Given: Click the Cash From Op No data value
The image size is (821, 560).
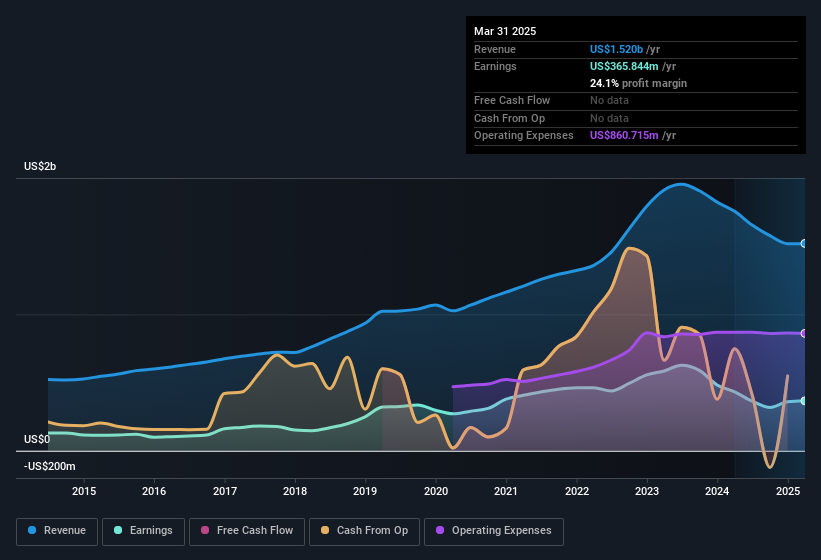Looking at the screenshot, I should coord(609,118).
